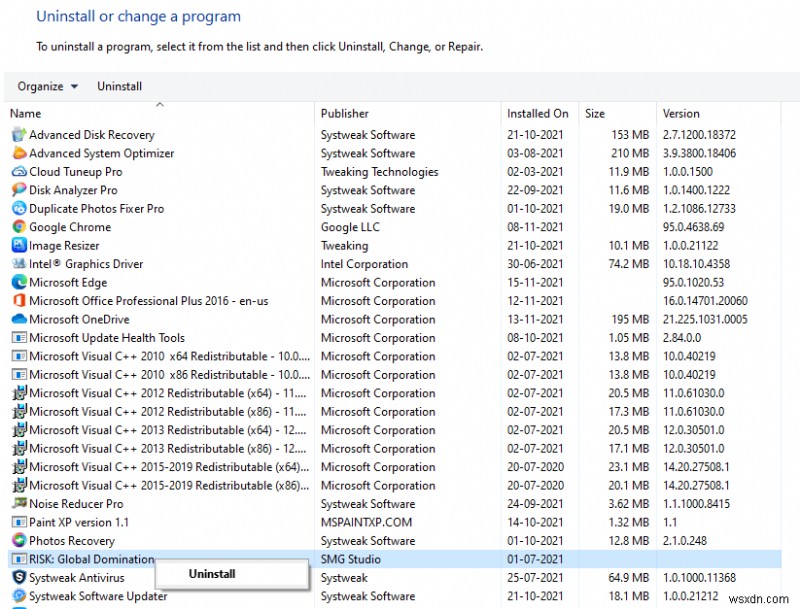Click the publisher cell Tweaking Technologies
The height and width of the screenshot is (609, 800).
380,172
